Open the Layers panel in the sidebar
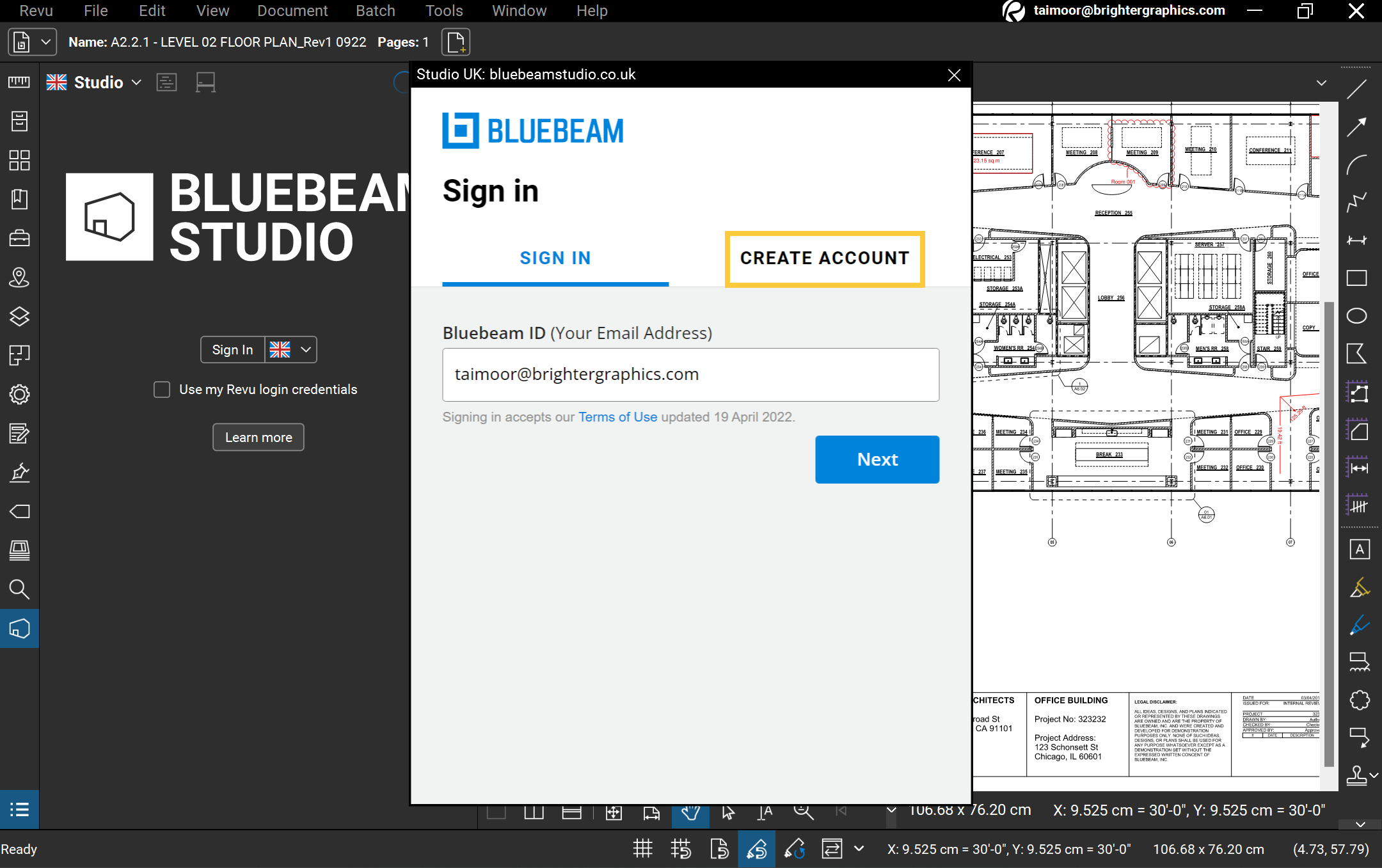1382x868 pixels. pyautogui.click(x=19, y=317)
